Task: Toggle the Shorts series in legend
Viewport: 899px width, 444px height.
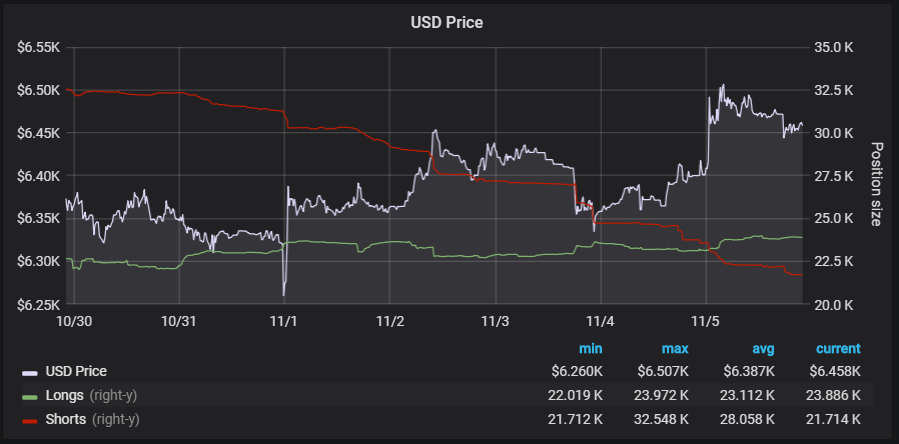Action: (x=67, y=419)
